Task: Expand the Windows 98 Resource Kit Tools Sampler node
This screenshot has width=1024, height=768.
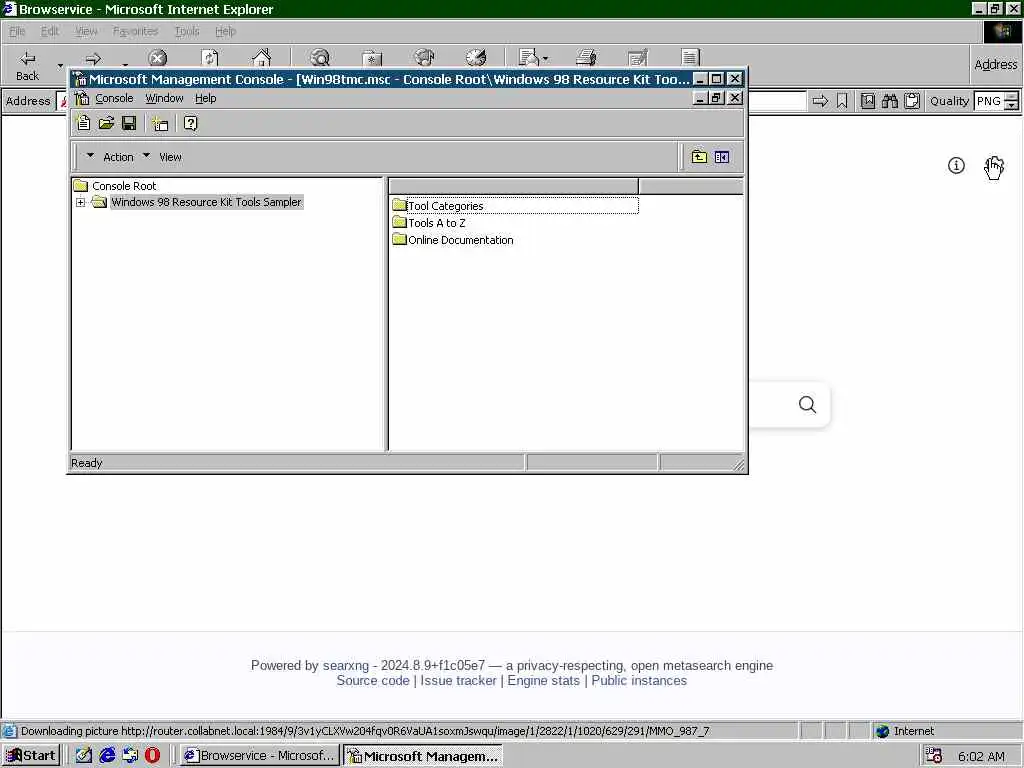Action: [80, 202]
